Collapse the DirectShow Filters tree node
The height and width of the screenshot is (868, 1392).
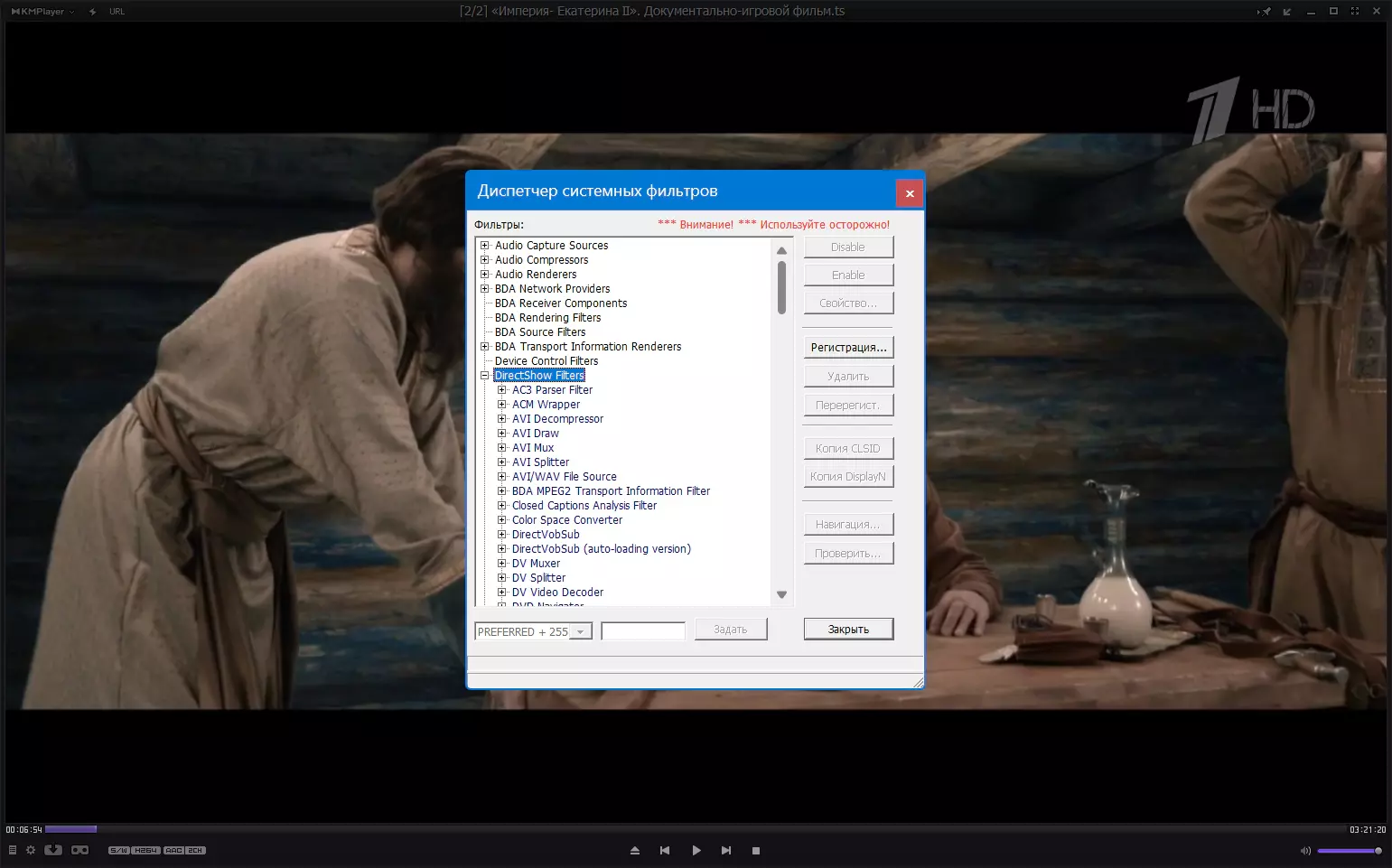click(x=485, y=376)
